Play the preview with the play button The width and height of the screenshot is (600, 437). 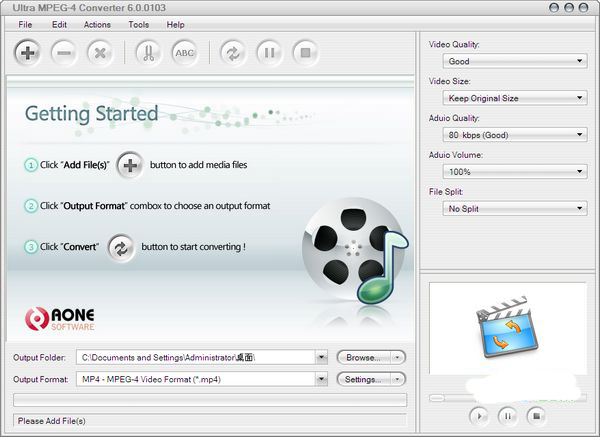tap(479, 416)
